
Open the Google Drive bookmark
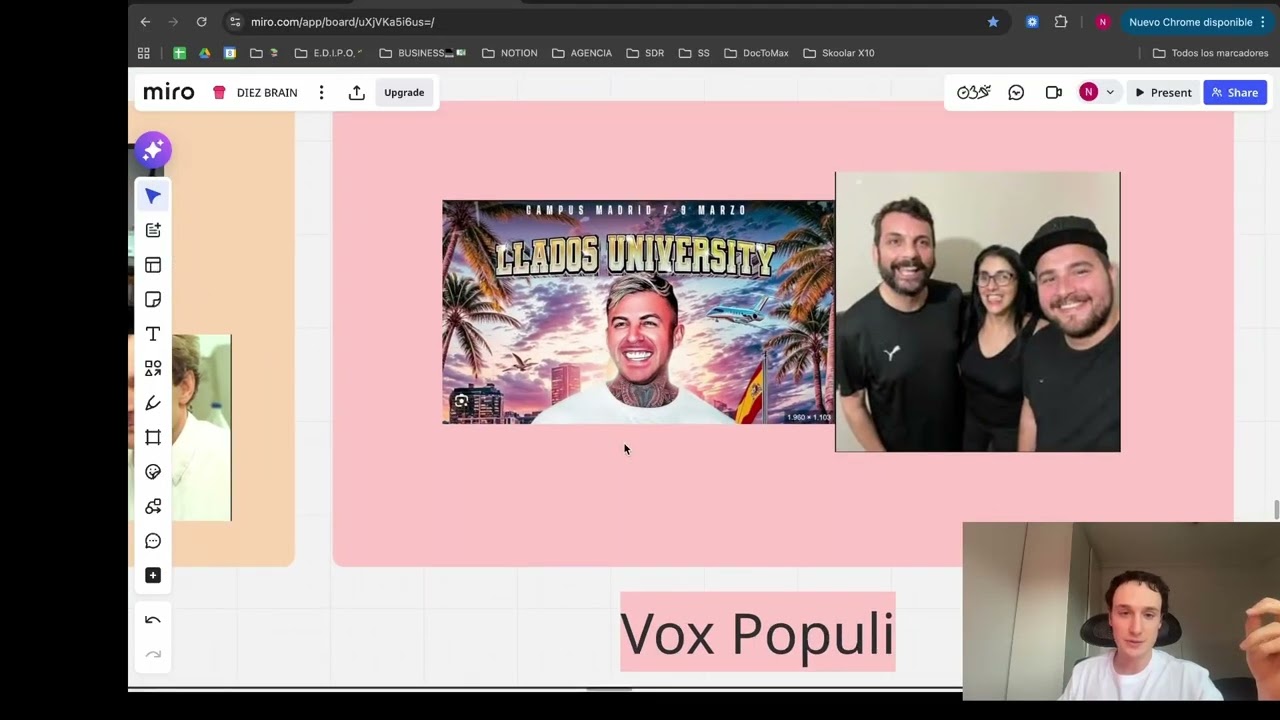[204, 53]
